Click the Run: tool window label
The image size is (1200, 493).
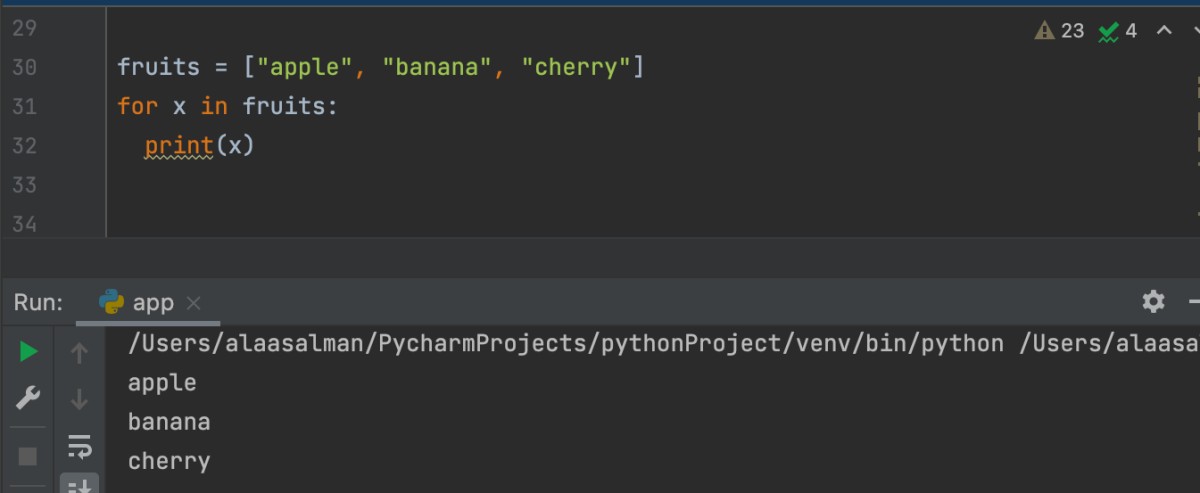[39, 302]
